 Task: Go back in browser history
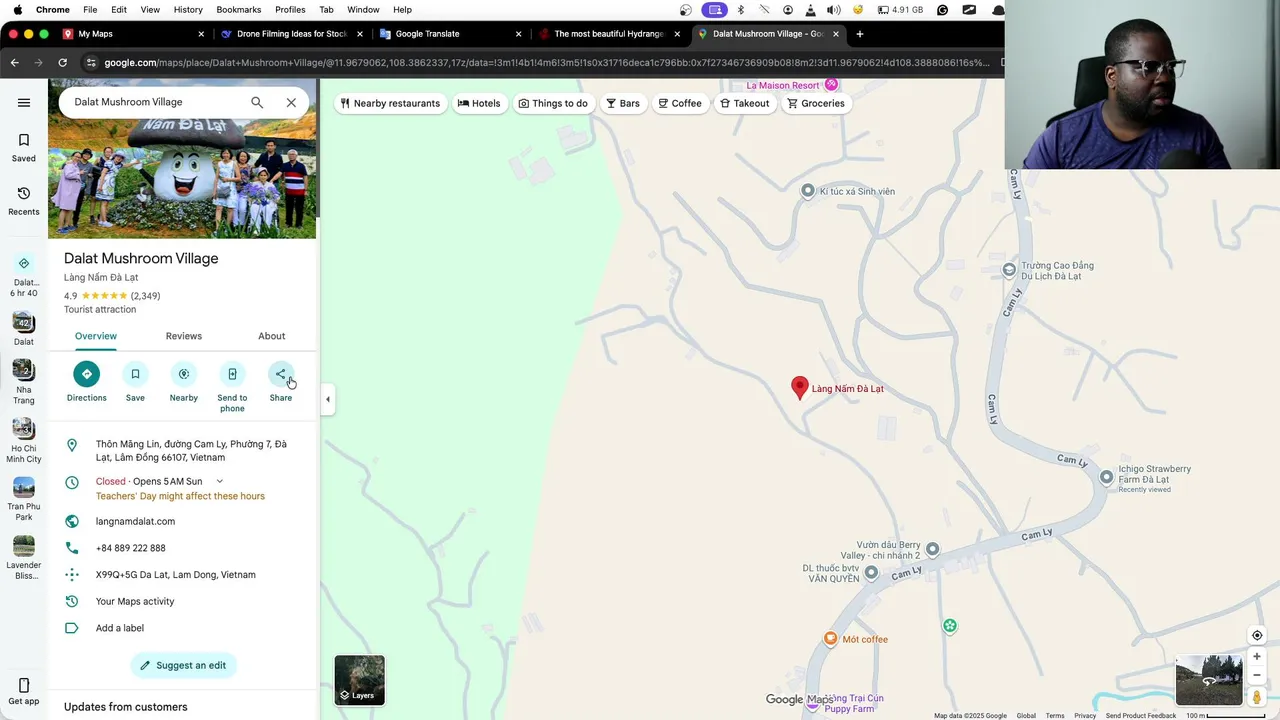[14, 62]
